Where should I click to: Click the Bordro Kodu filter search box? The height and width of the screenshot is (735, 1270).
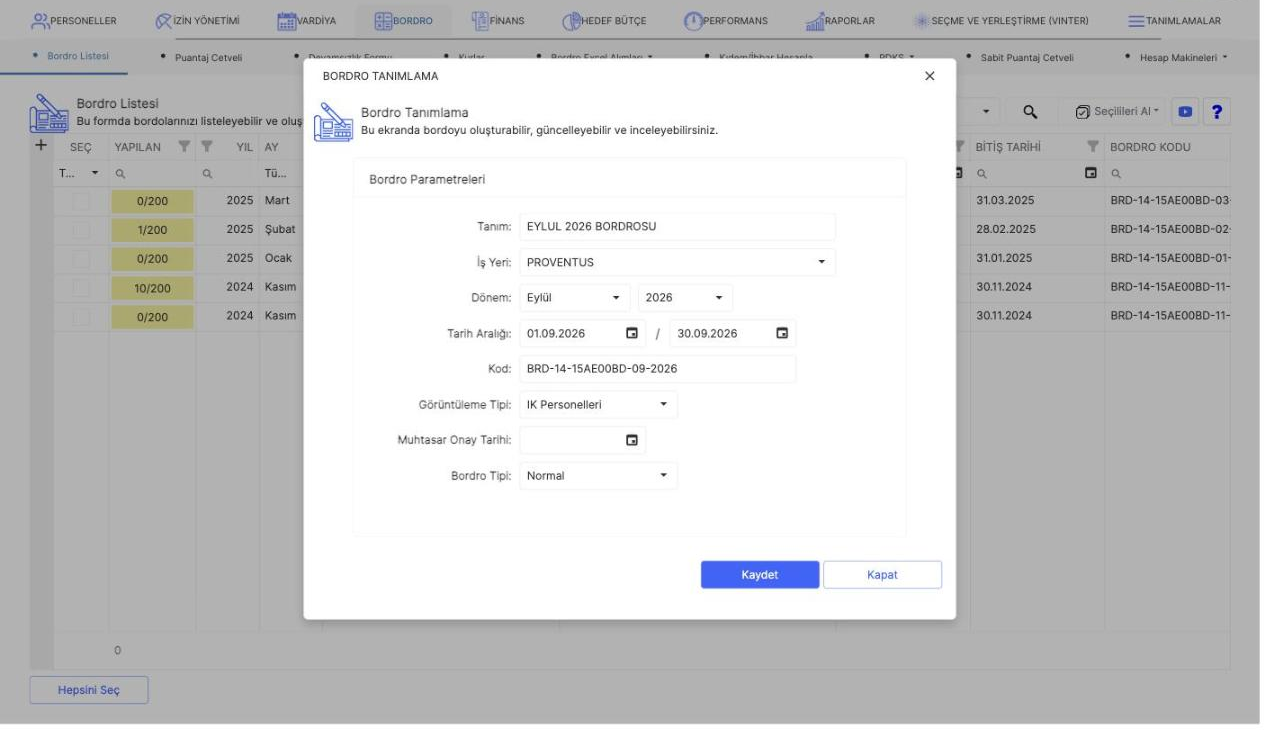pyautogui.click(x=1167, y=172)
